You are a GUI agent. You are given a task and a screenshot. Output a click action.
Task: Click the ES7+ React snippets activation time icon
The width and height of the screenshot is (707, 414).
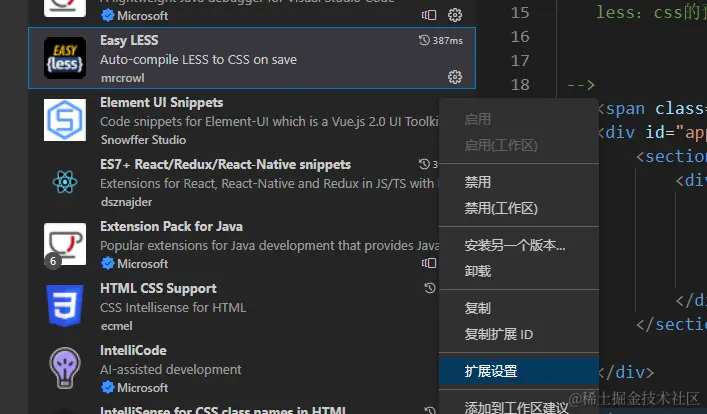[x=424, y=164]
